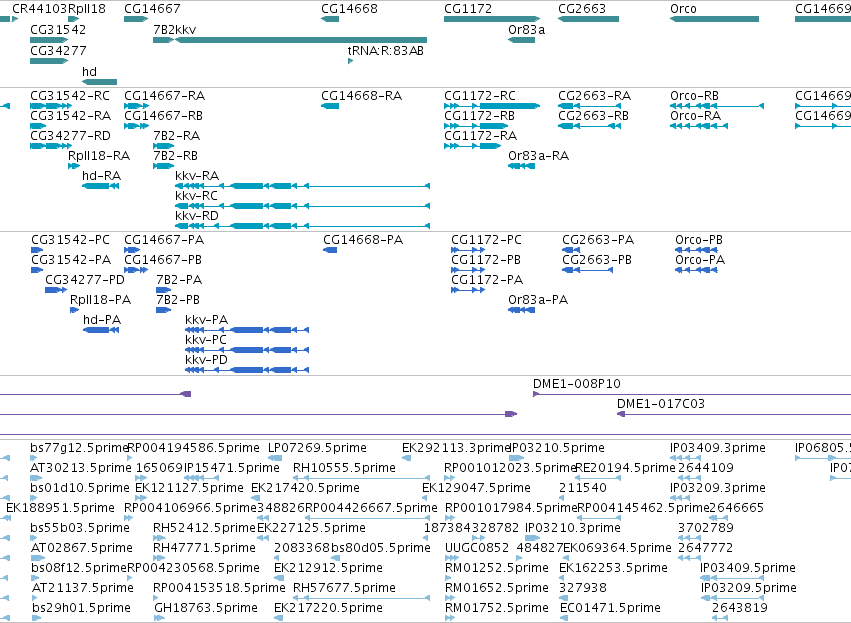Click the CG14667-PB protein label
The height and width of the screenshot is (623, 851).
pos(163,260)
